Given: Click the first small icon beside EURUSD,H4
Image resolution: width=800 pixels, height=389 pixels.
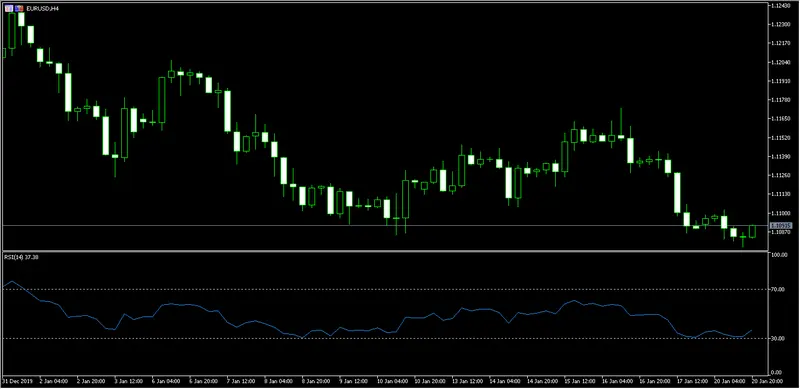Looking at the screenshot, I should click(x=9, y=9).
